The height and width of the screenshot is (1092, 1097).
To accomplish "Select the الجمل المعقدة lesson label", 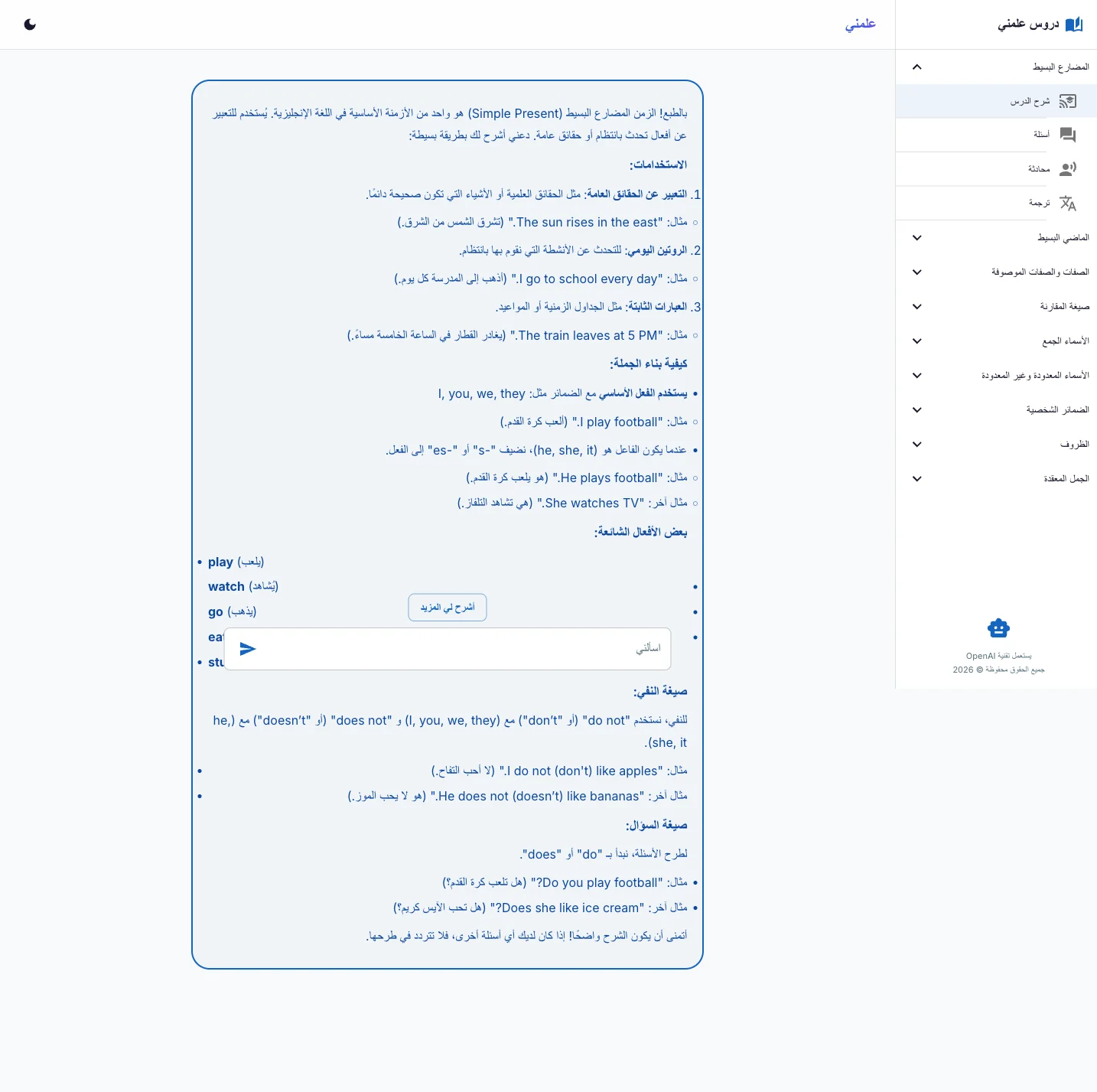I will [1066, 479].
